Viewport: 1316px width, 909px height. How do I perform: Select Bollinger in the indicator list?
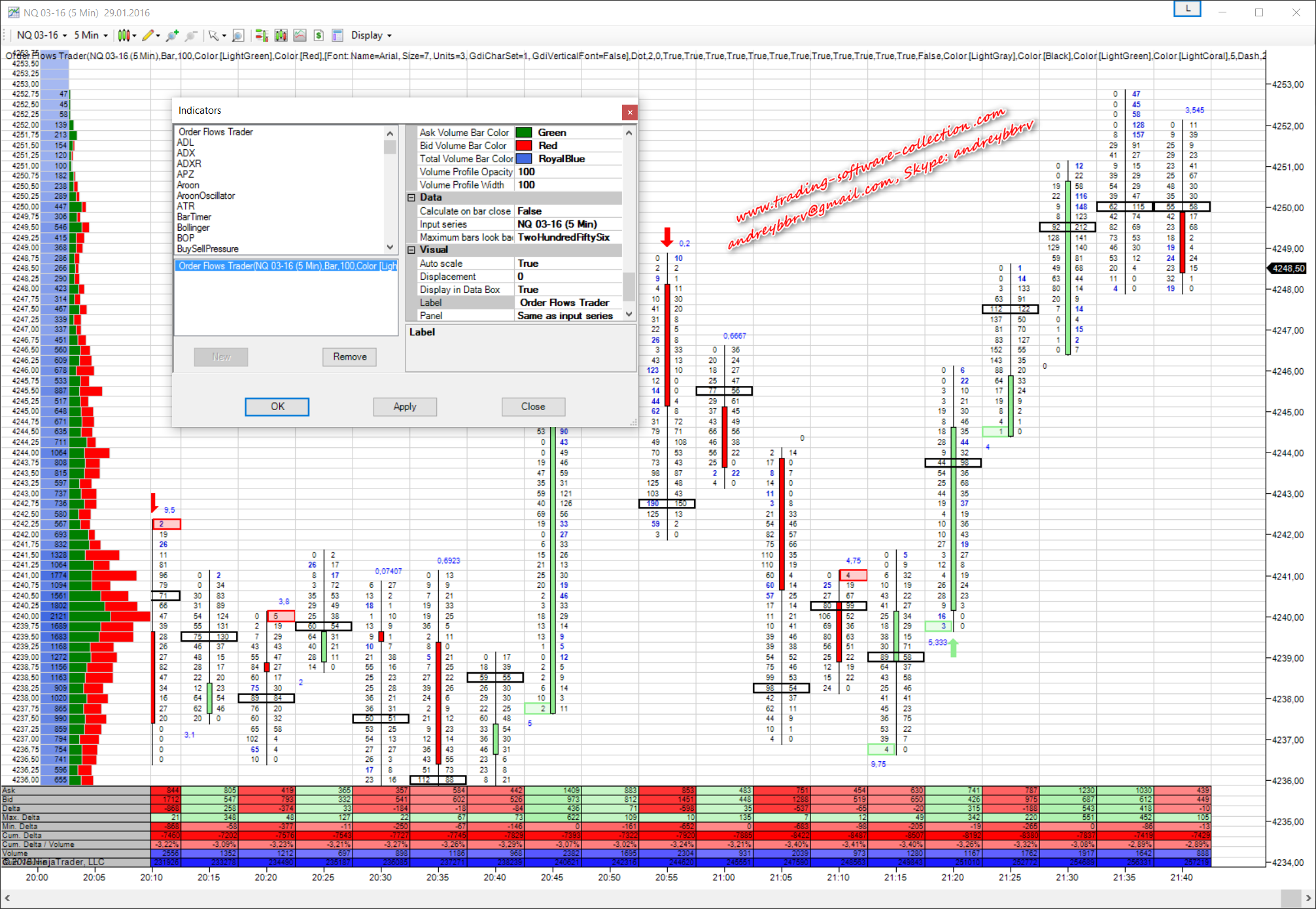[x=193, y=228]
